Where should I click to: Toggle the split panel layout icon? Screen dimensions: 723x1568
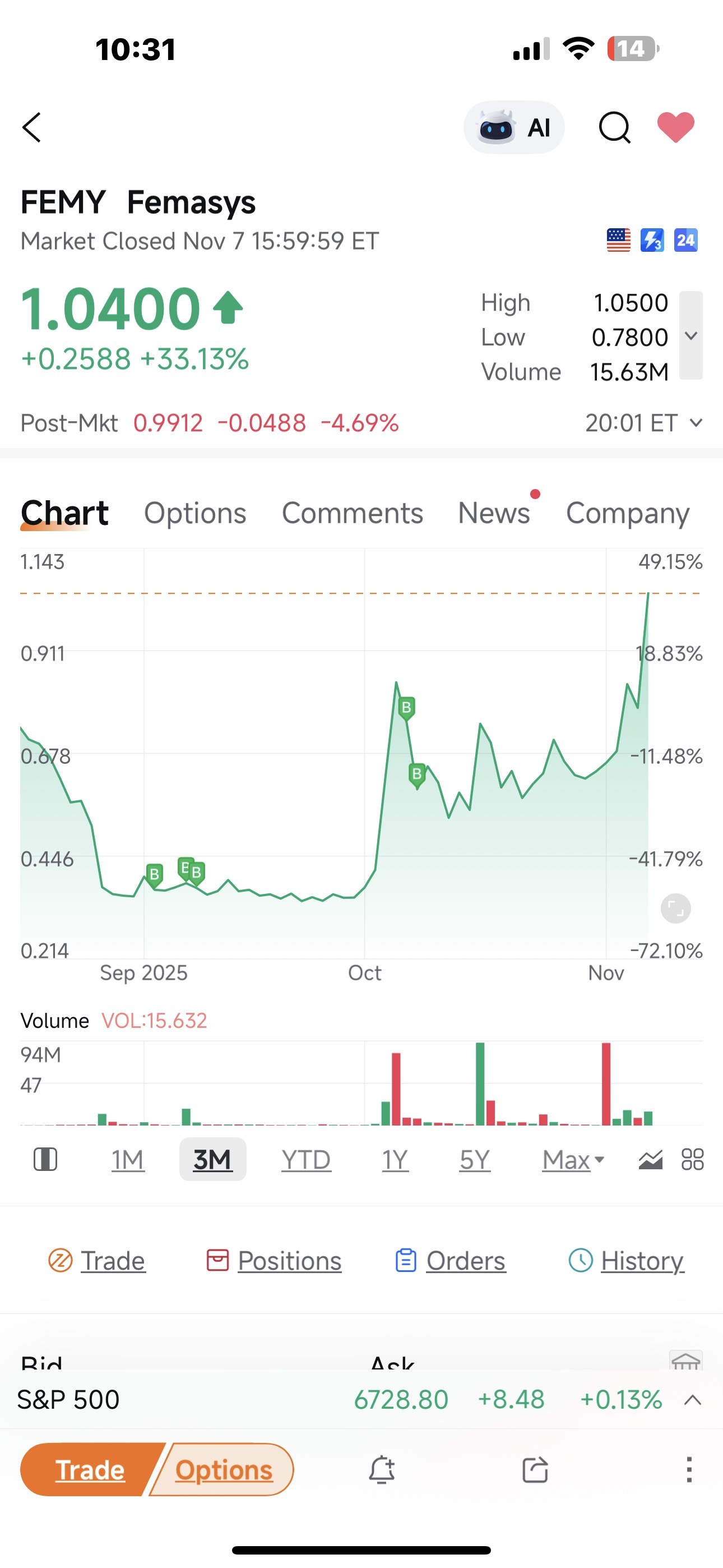[x=45, y=1160]
